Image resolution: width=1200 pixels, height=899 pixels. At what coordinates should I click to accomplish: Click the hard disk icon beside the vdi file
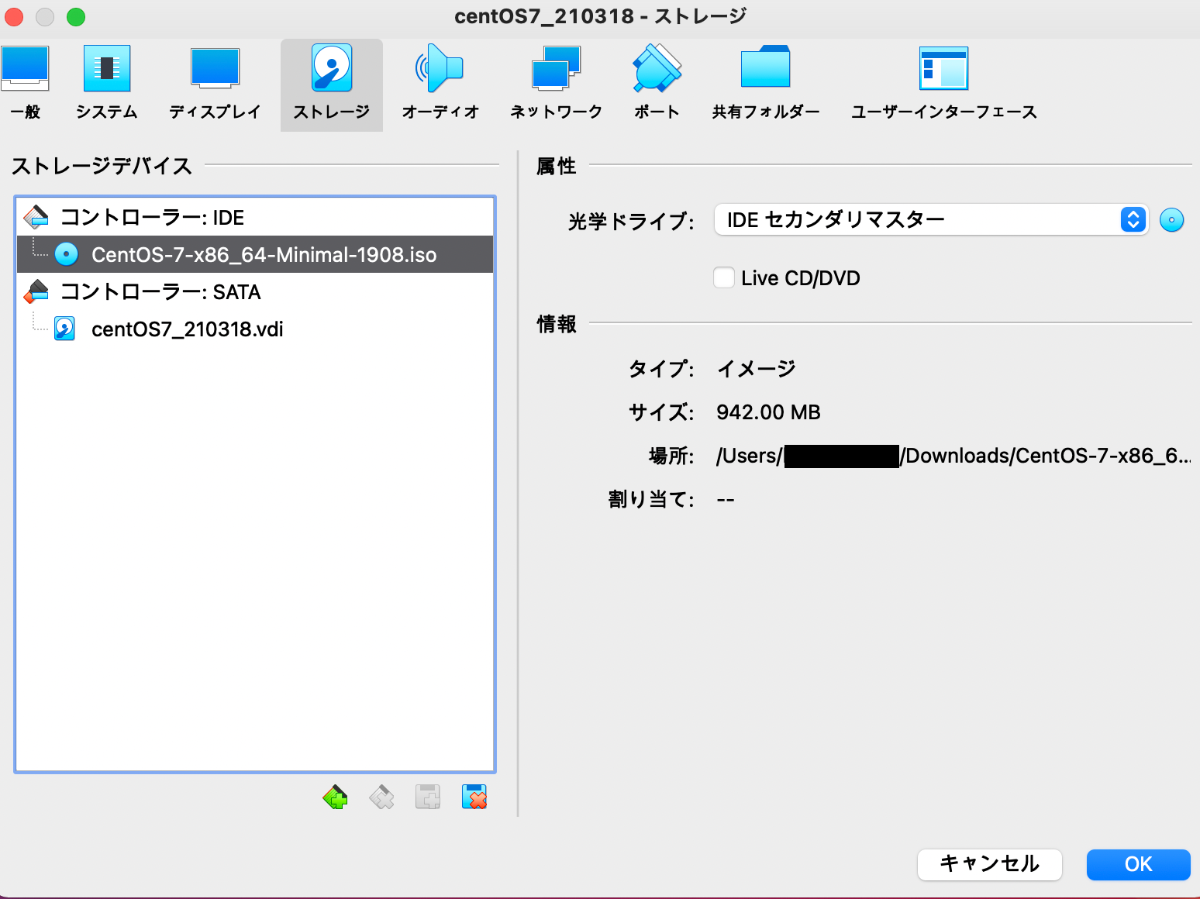point(65,328)
